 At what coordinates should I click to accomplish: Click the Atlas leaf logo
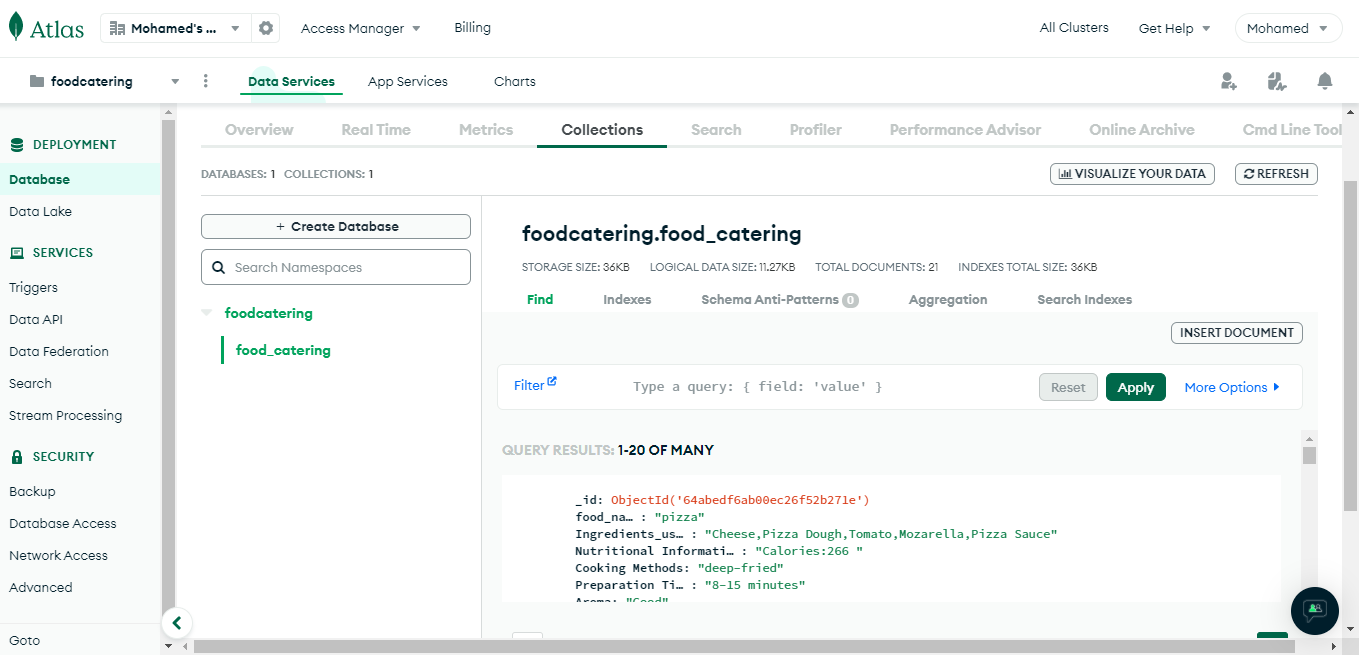coord(15,27)
